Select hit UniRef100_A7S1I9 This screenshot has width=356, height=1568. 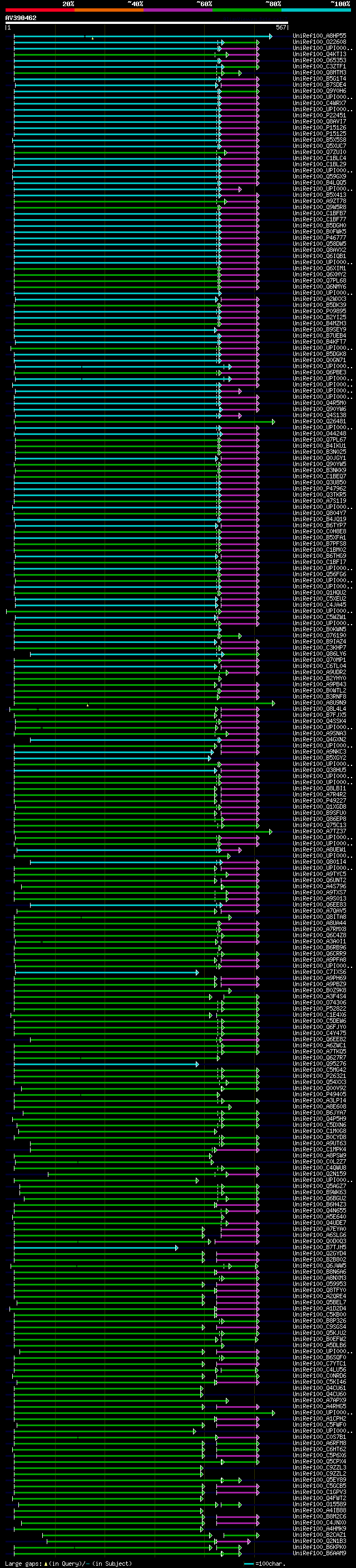319,501
